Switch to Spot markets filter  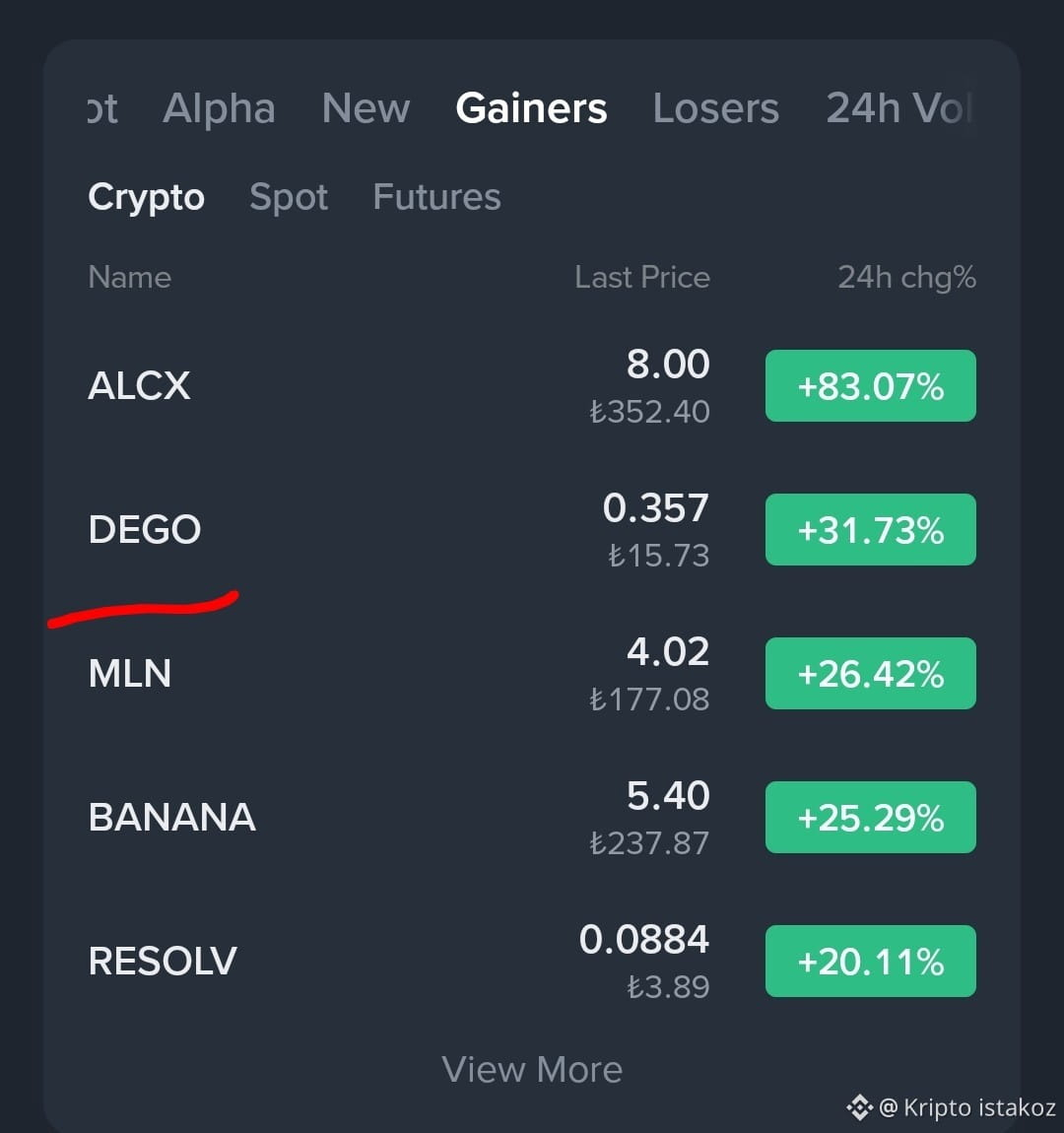[289, 197]
